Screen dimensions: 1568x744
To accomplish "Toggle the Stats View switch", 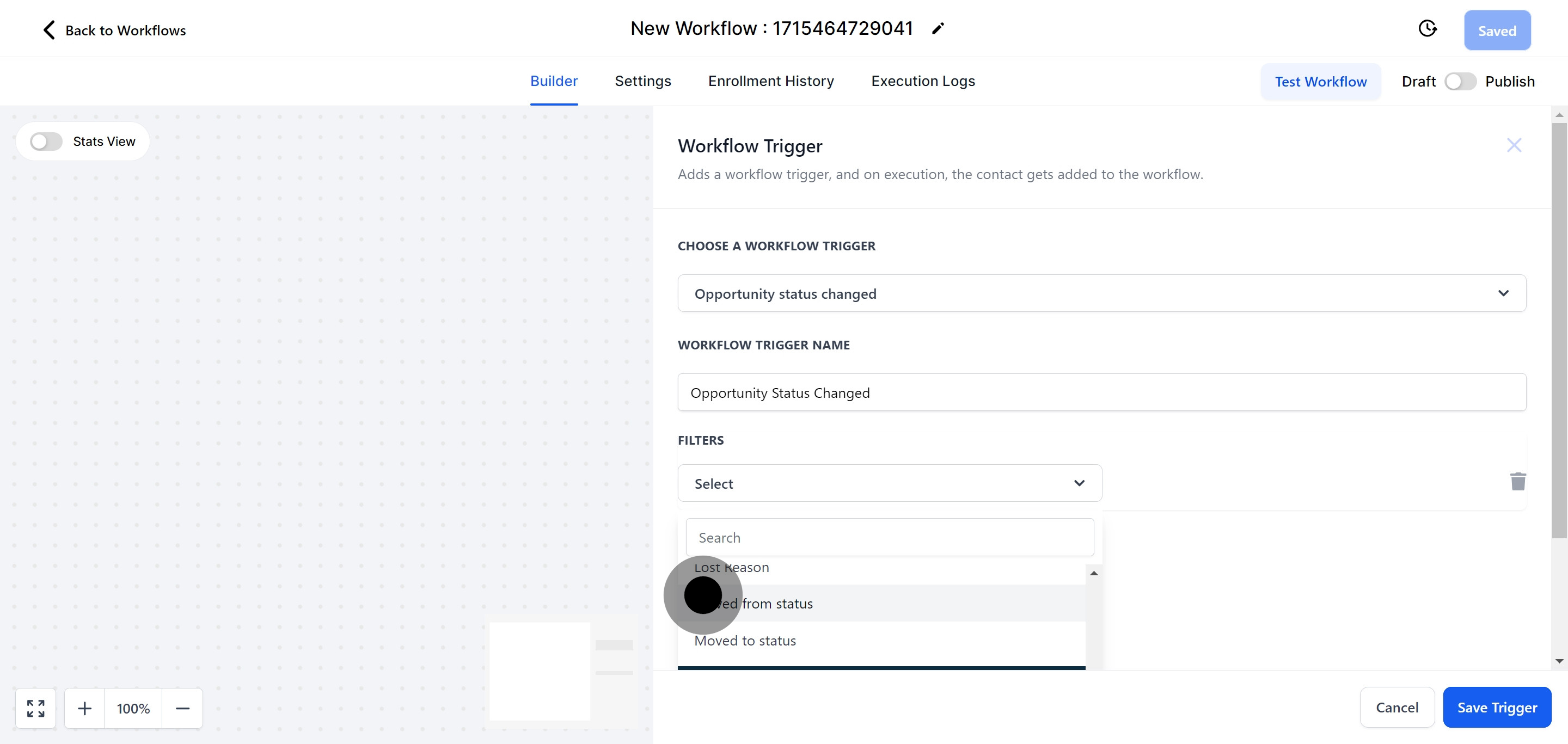I will (x=47, y=142).
